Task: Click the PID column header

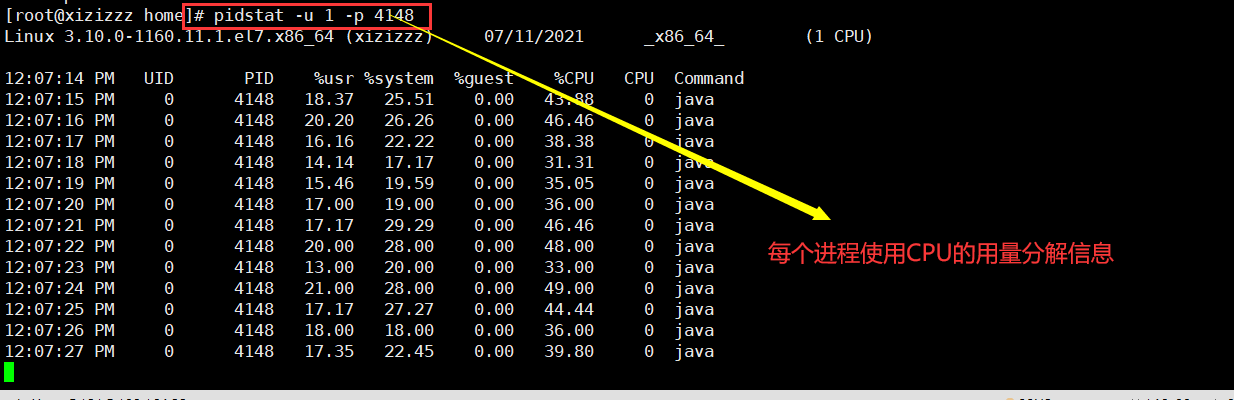Action: click(259, 78)
